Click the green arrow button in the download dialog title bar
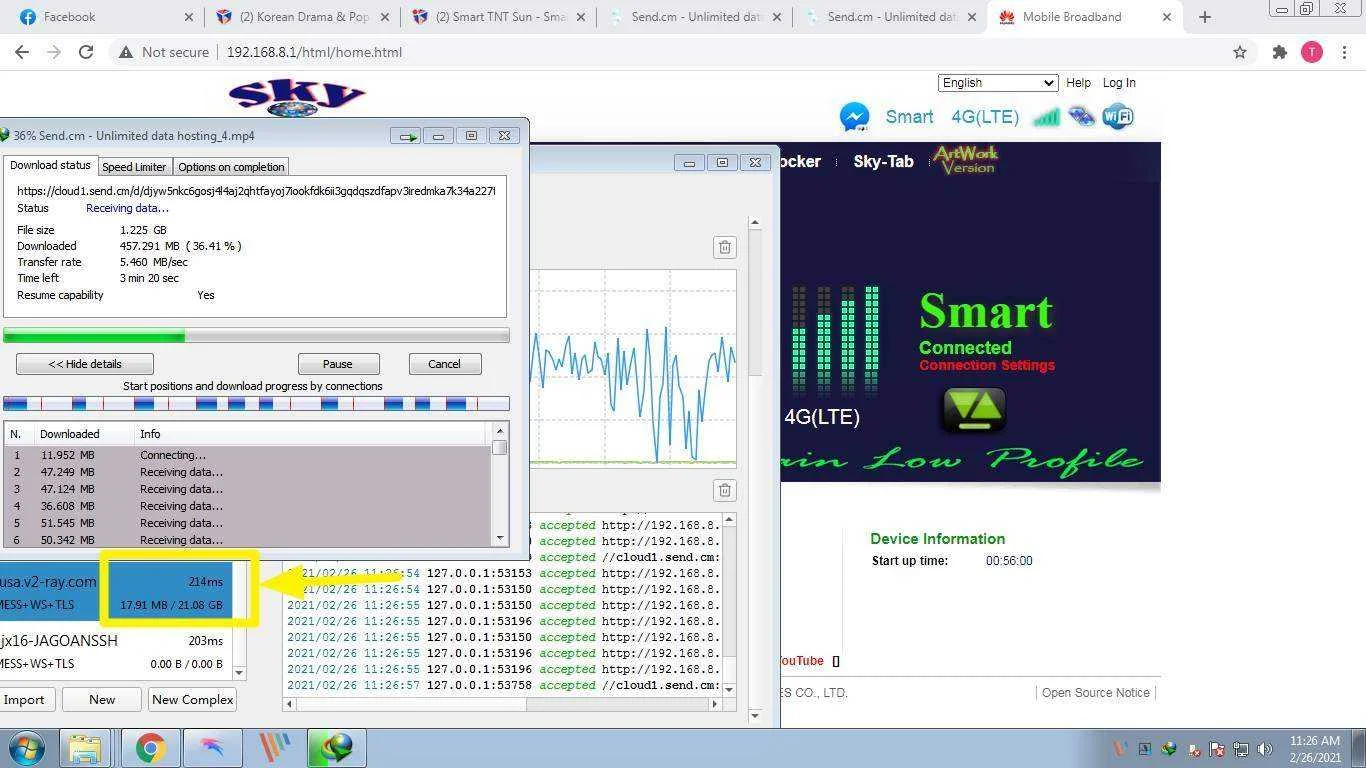 click(x=406, y=136)
